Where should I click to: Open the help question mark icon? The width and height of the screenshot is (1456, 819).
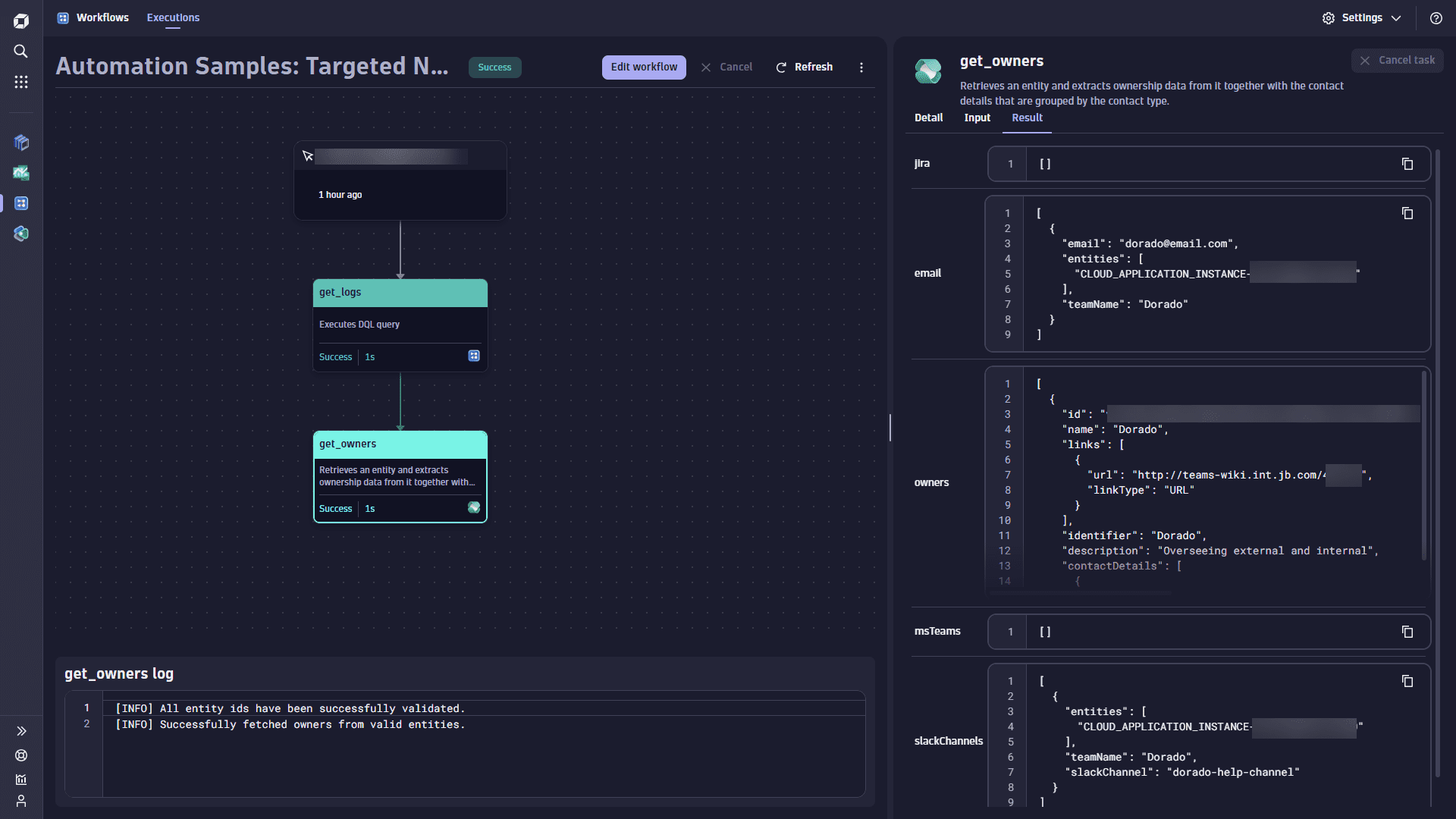1436,18
